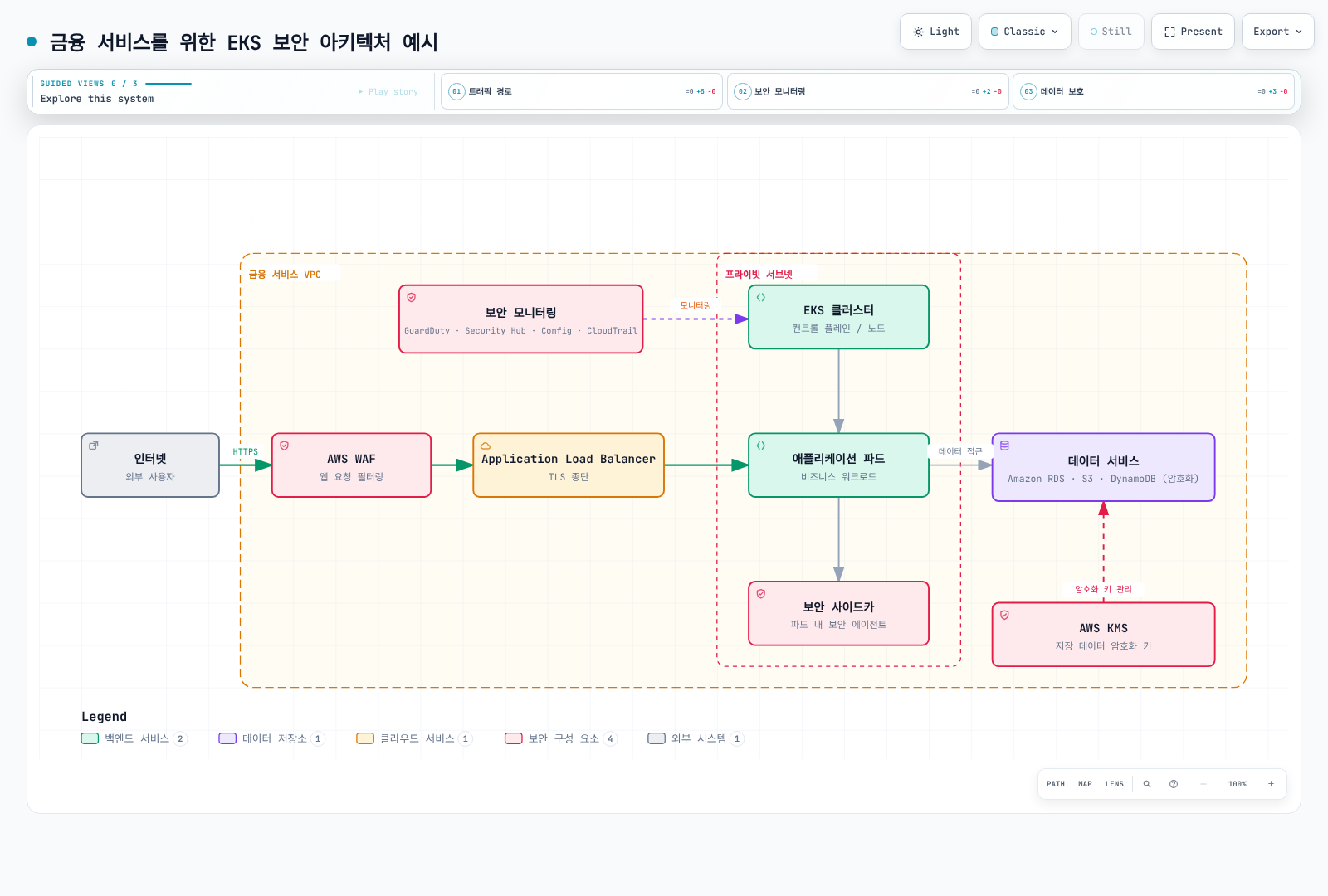The height and width of the screenshot is (896, 1328).
Task: Click code icon on 애플리케이션 파드 node
Action: click(x=761, y=446)
